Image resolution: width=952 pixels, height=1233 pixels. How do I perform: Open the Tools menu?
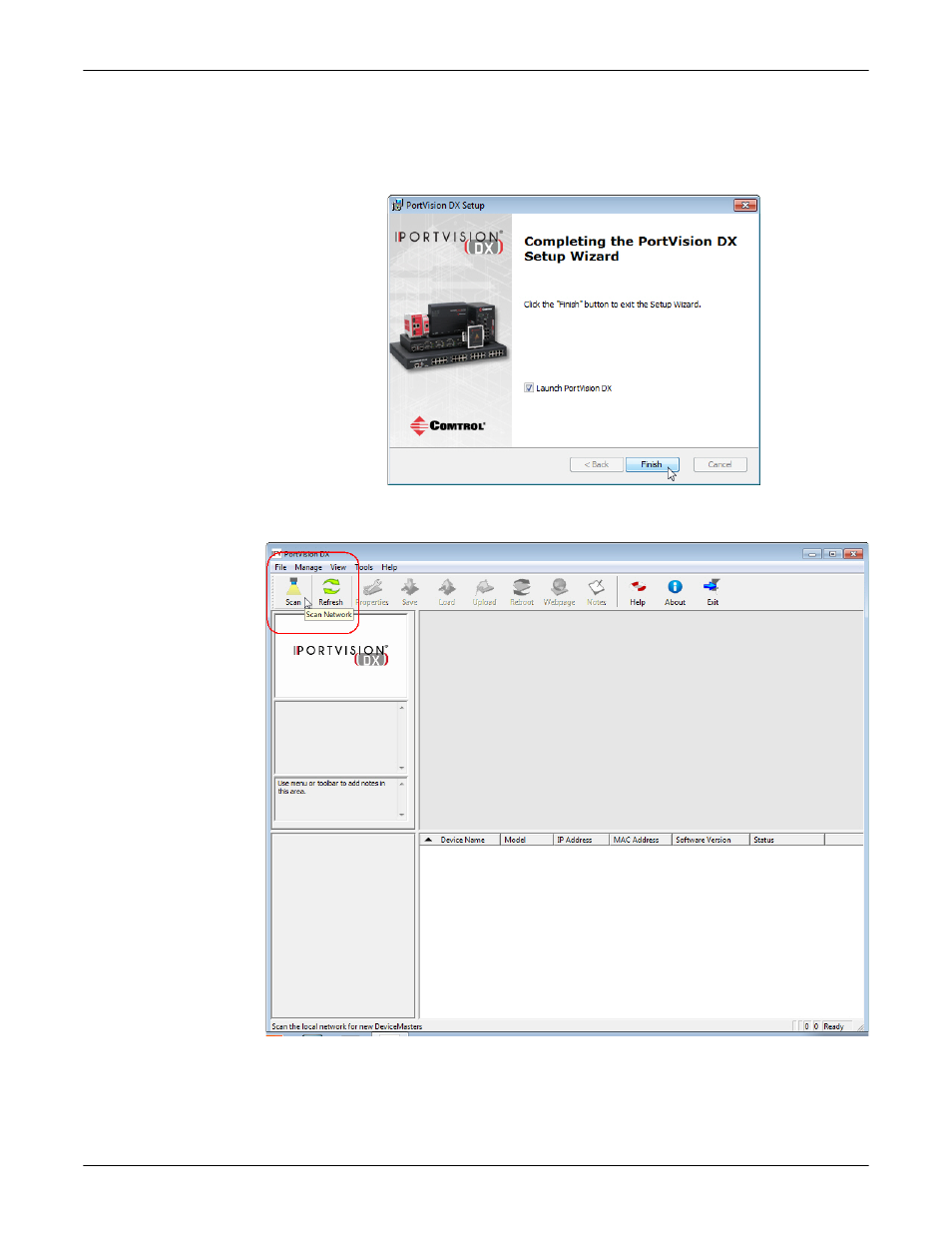point(364,567)
